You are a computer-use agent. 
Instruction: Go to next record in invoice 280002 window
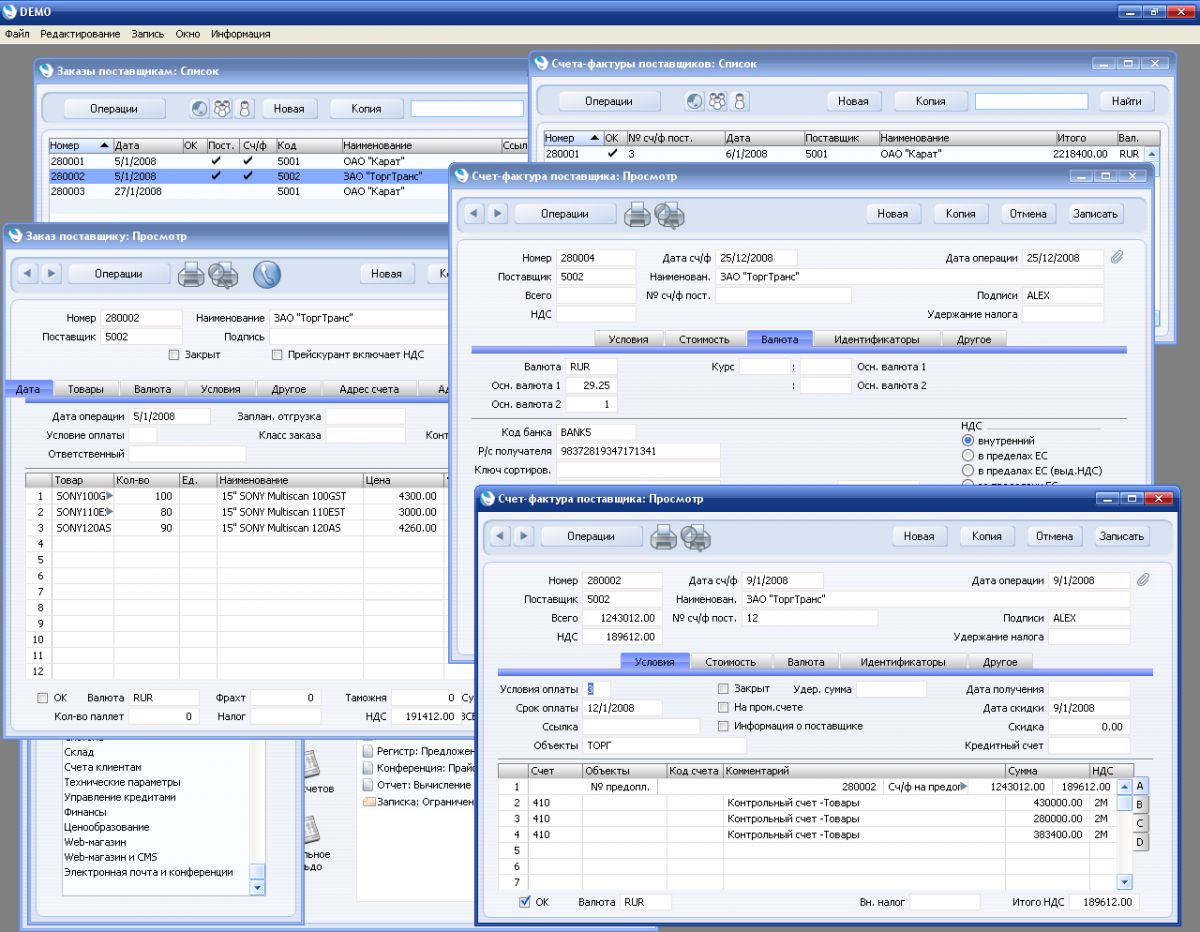523,536
